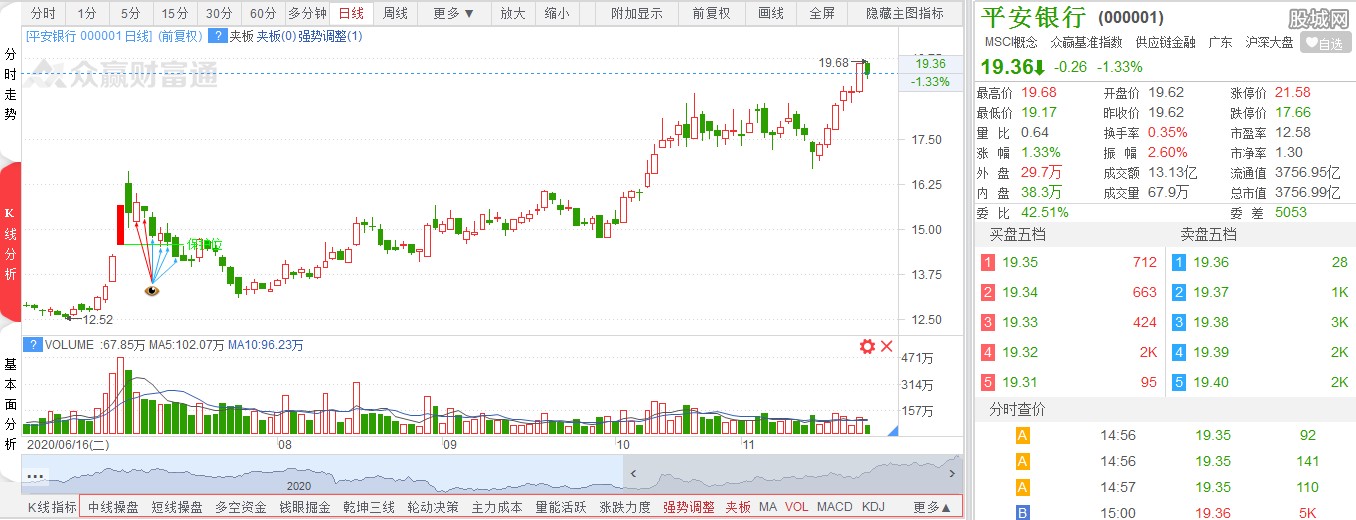This screenshot has height=520, width=1356.
Task: Open the 供应链金融 tag
Action: pyautogui.click(x=1165, y=42)
